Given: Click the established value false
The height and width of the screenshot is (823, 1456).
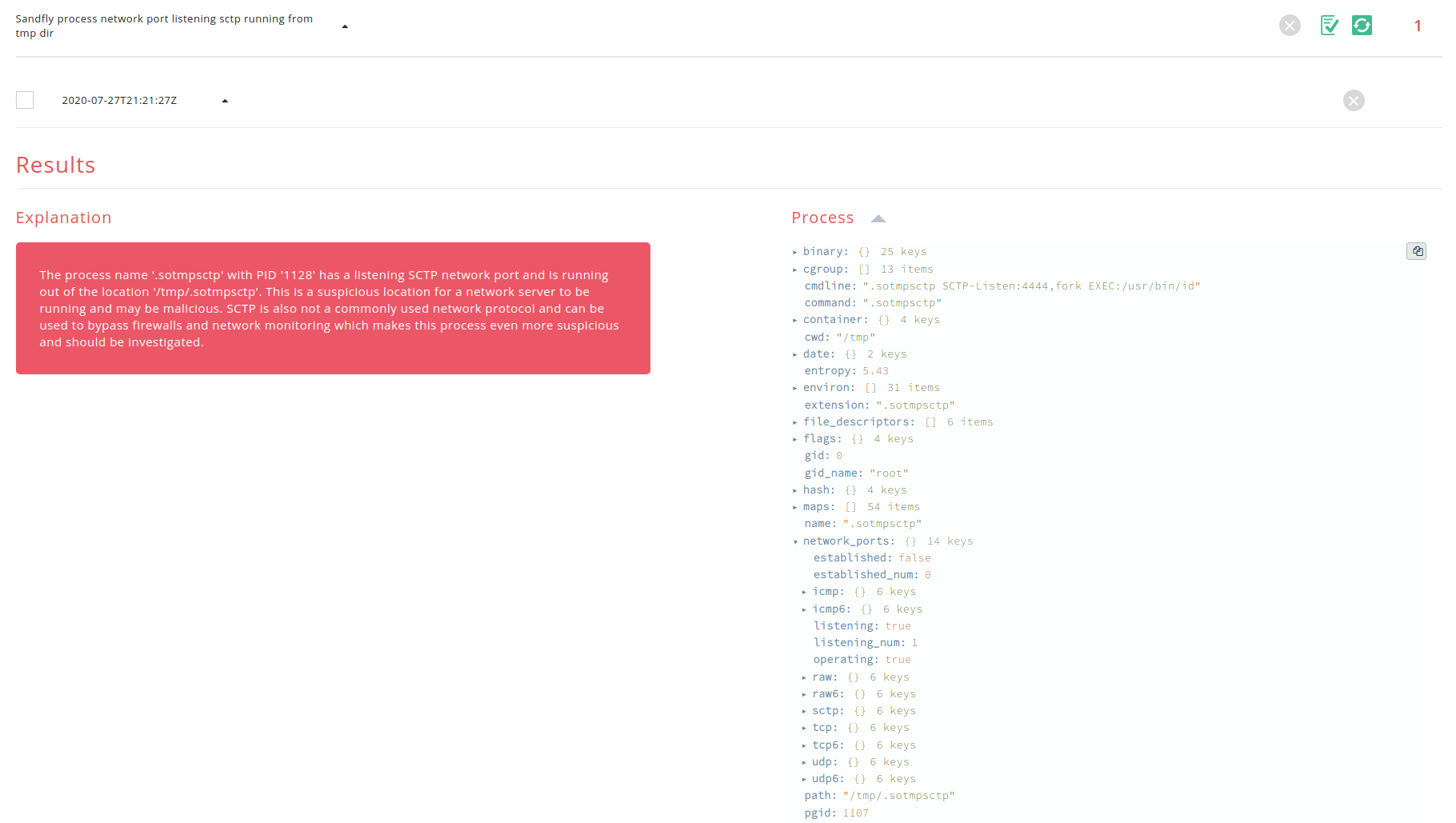Looking at the screenshot, I should coord(914,558).
